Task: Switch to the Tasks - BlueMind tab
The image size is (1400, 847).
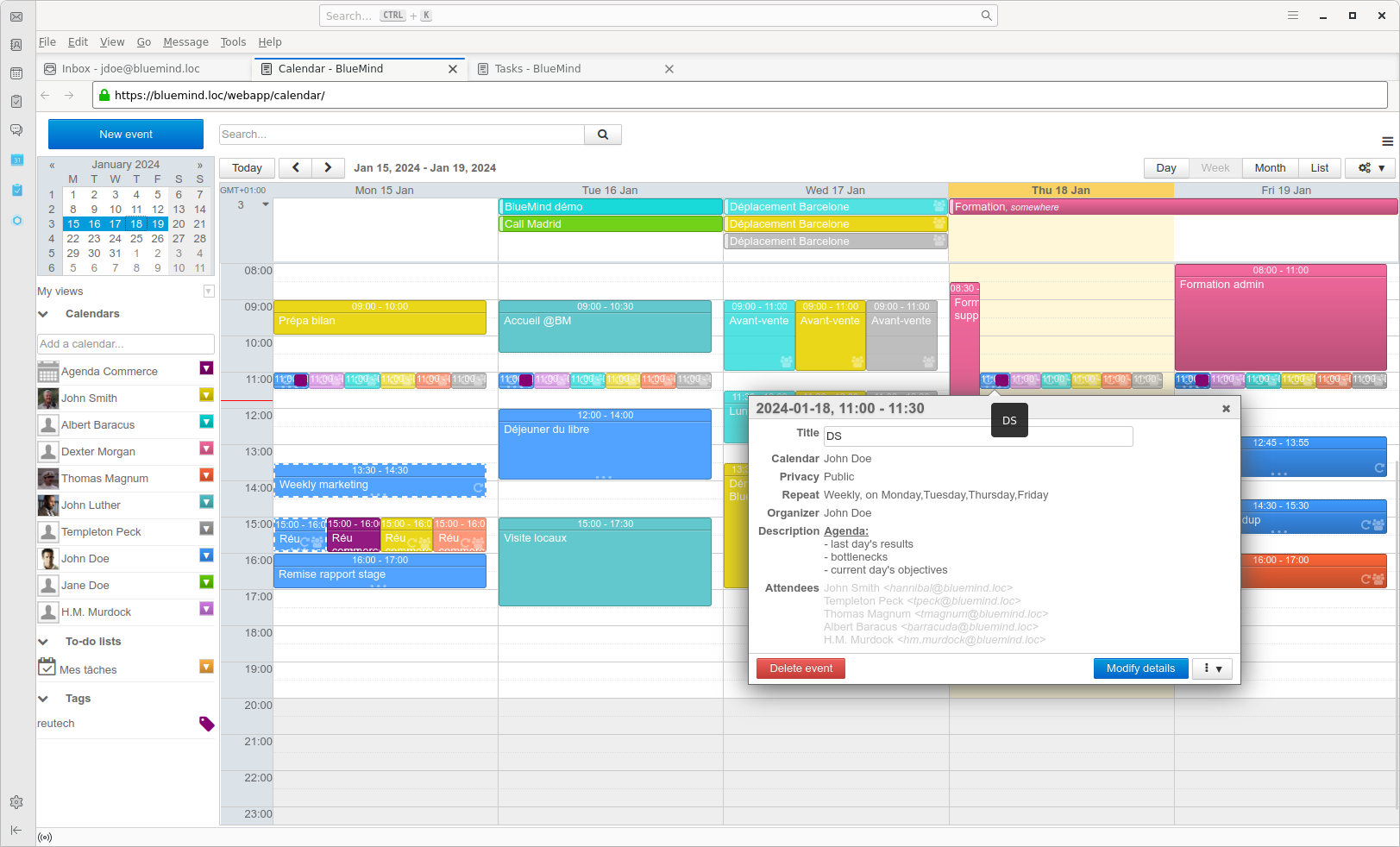Action: 537,69
